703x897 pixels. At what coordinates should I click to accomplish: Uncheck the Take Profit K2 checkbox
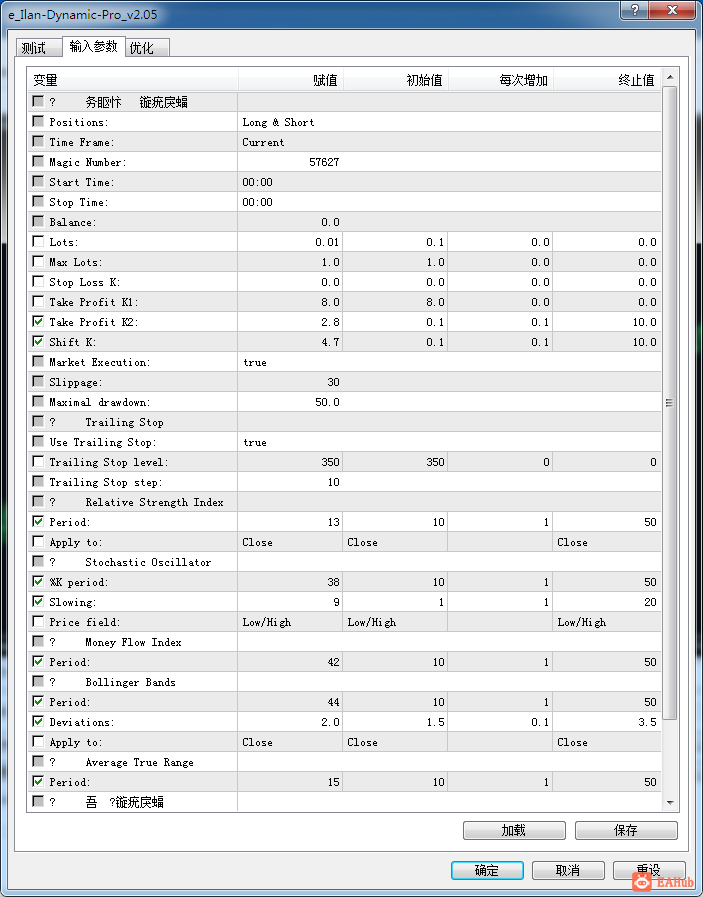click(38, 322)
